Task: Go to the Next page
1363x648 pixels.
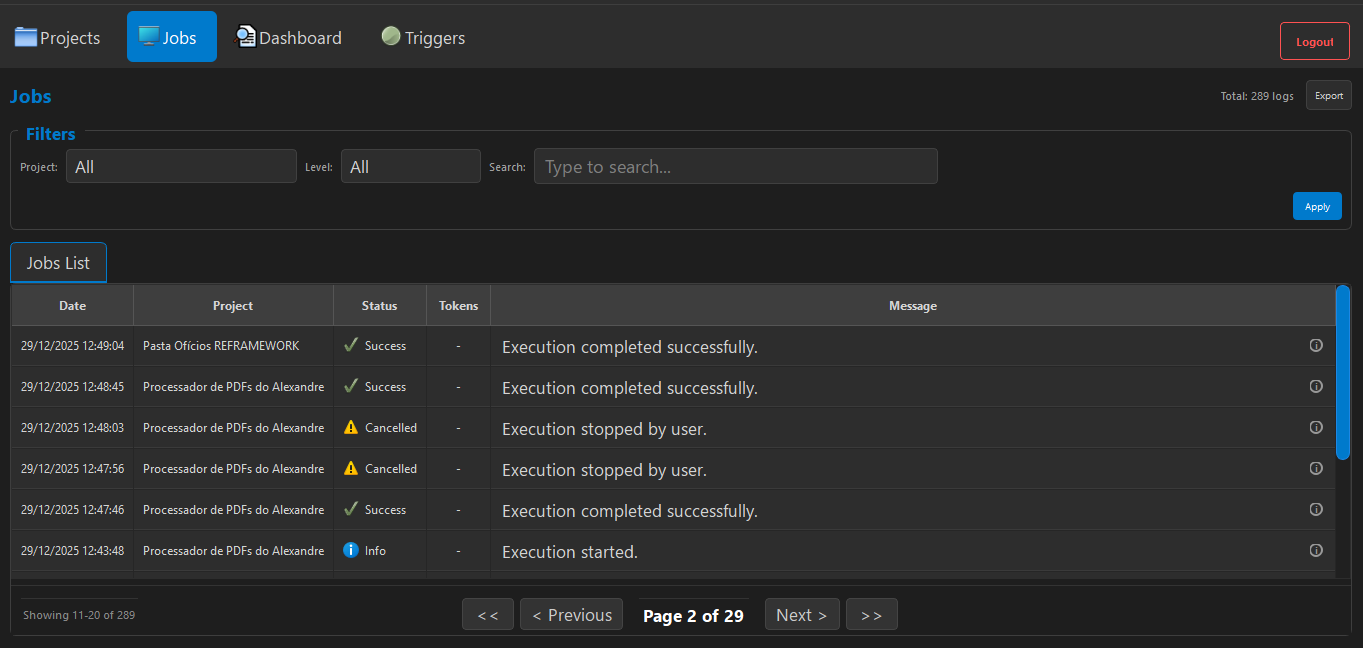Action: [801, 615]
